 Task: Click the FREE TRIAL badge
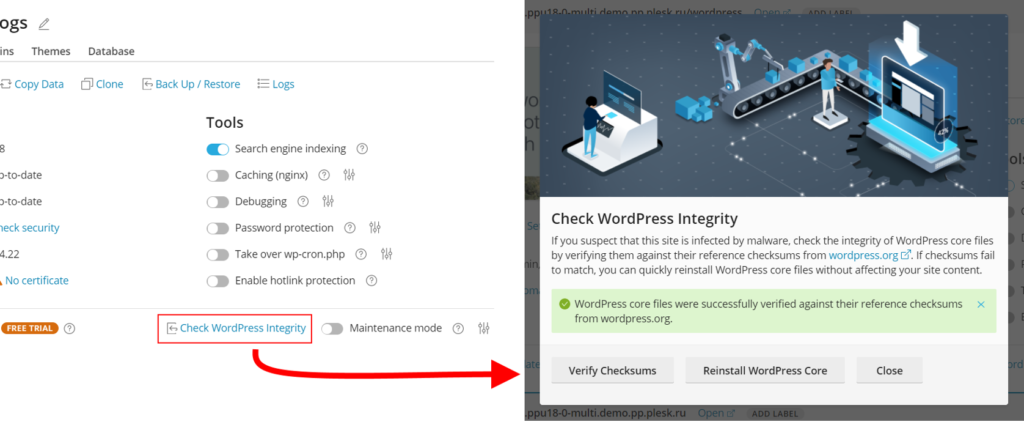click(29, 328)
